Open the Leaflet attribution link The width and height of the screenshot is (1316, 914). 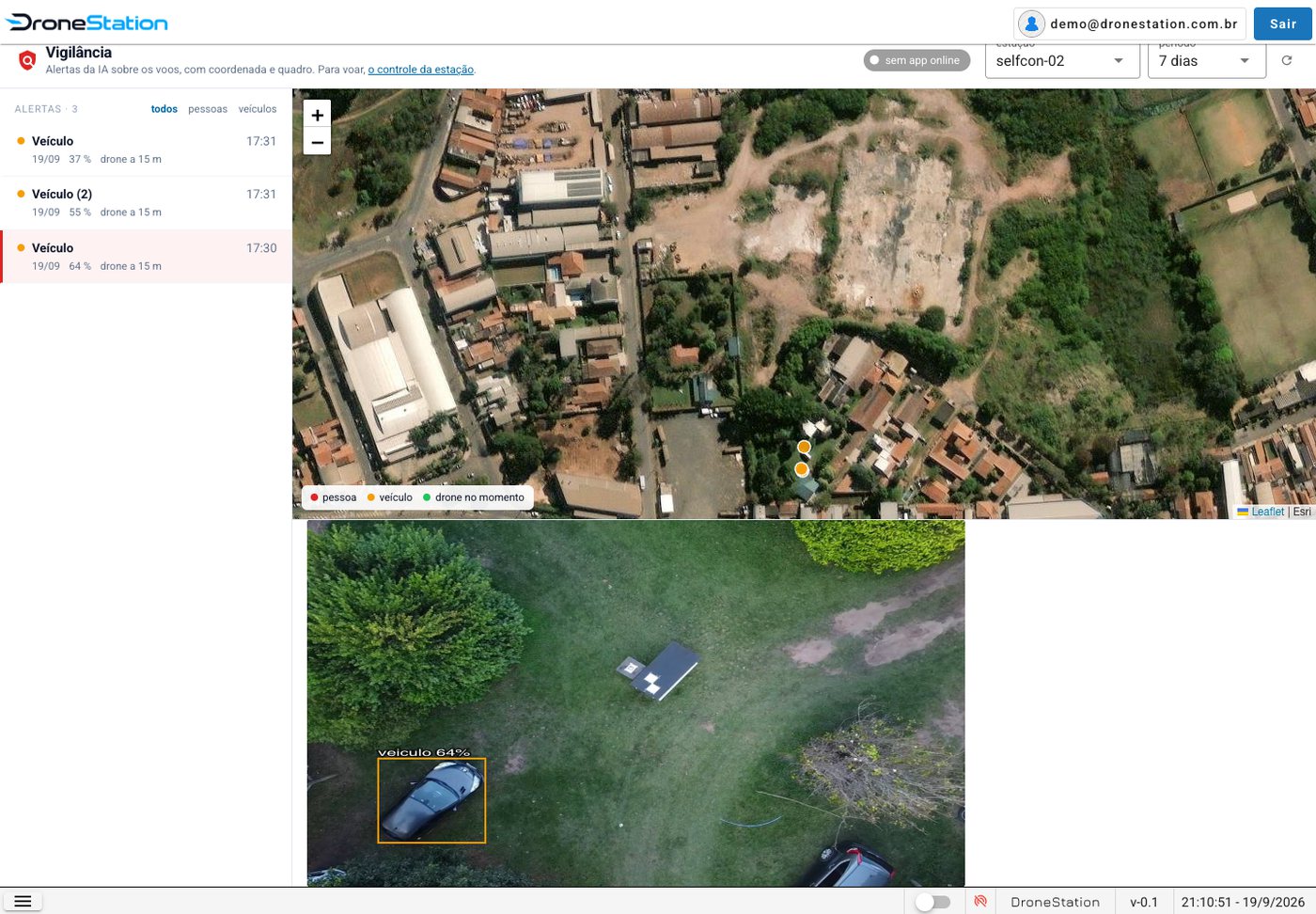coord(1267,512)
